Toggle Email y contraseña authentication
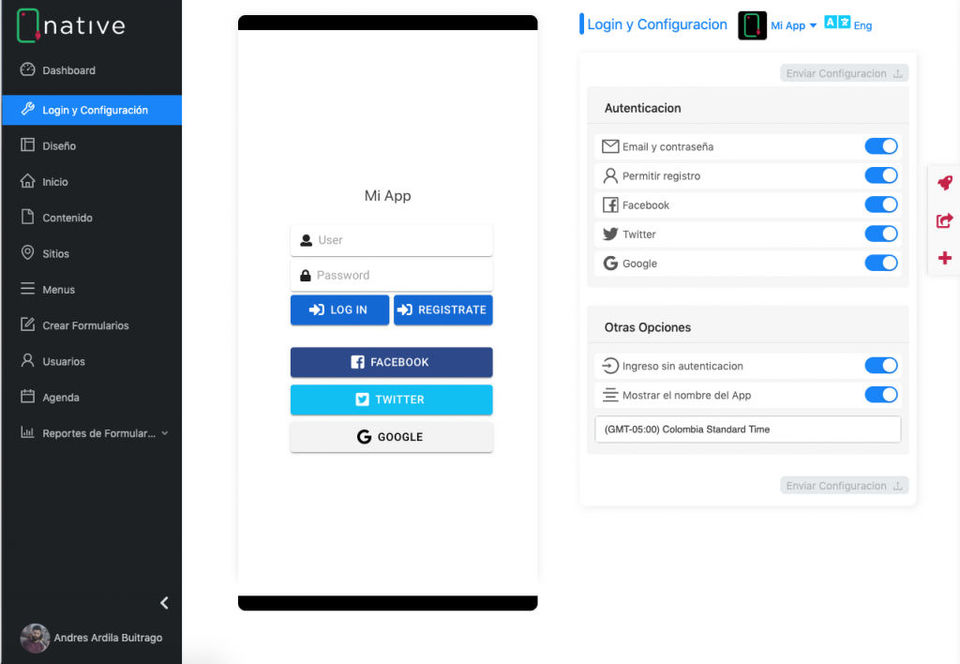The image size is (960, 664). pyautogui.click(x=881, y=146)
